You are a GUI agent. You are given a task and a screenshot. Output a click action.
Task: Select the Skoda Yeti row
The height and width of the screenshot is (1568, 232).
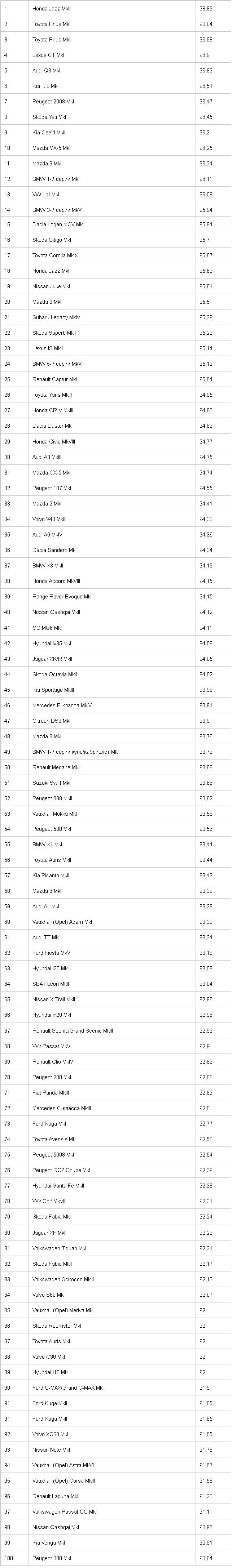(x=49, y=117)
